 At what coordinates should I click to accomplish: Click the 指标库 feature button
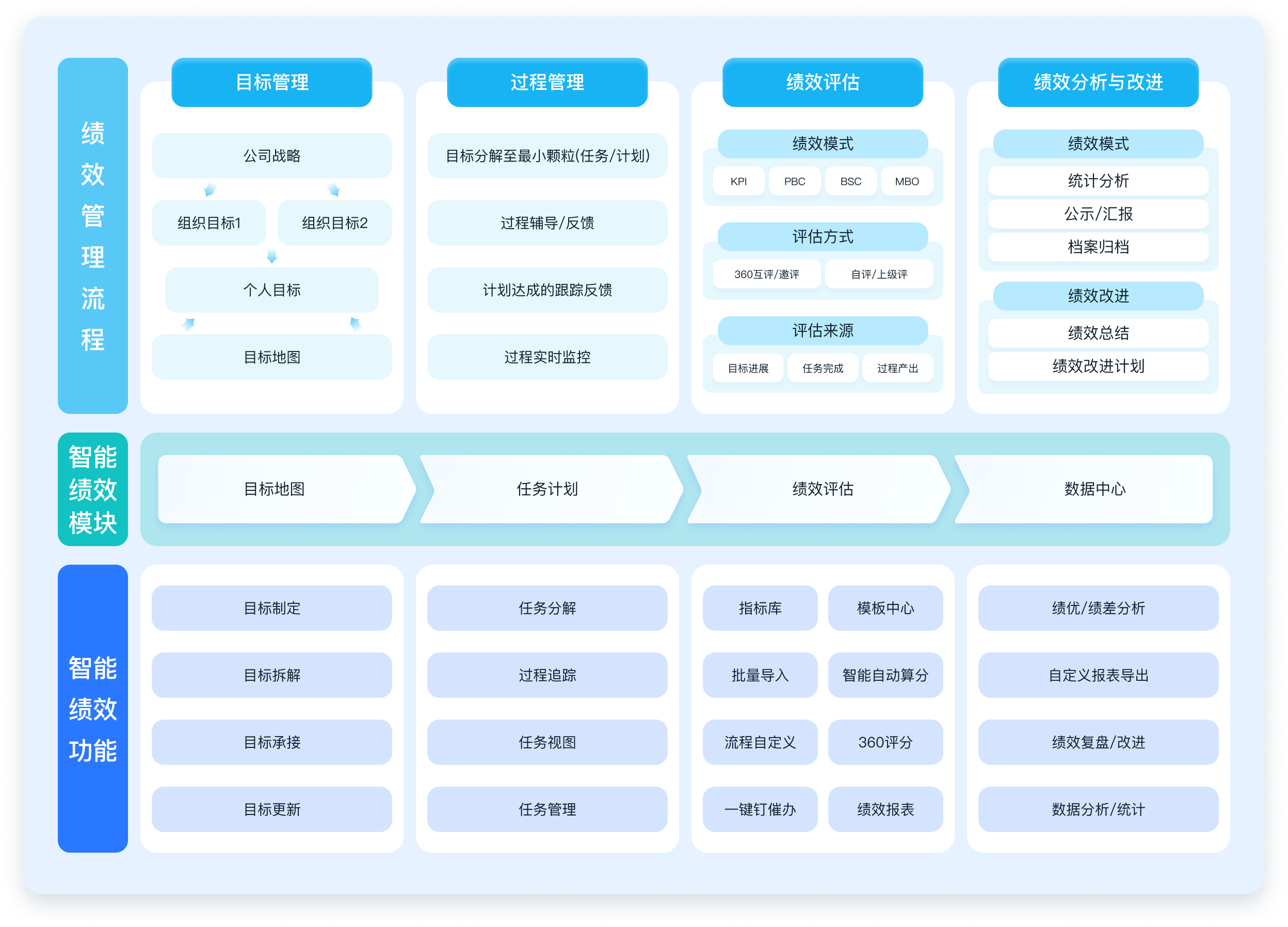click(760, 608)
